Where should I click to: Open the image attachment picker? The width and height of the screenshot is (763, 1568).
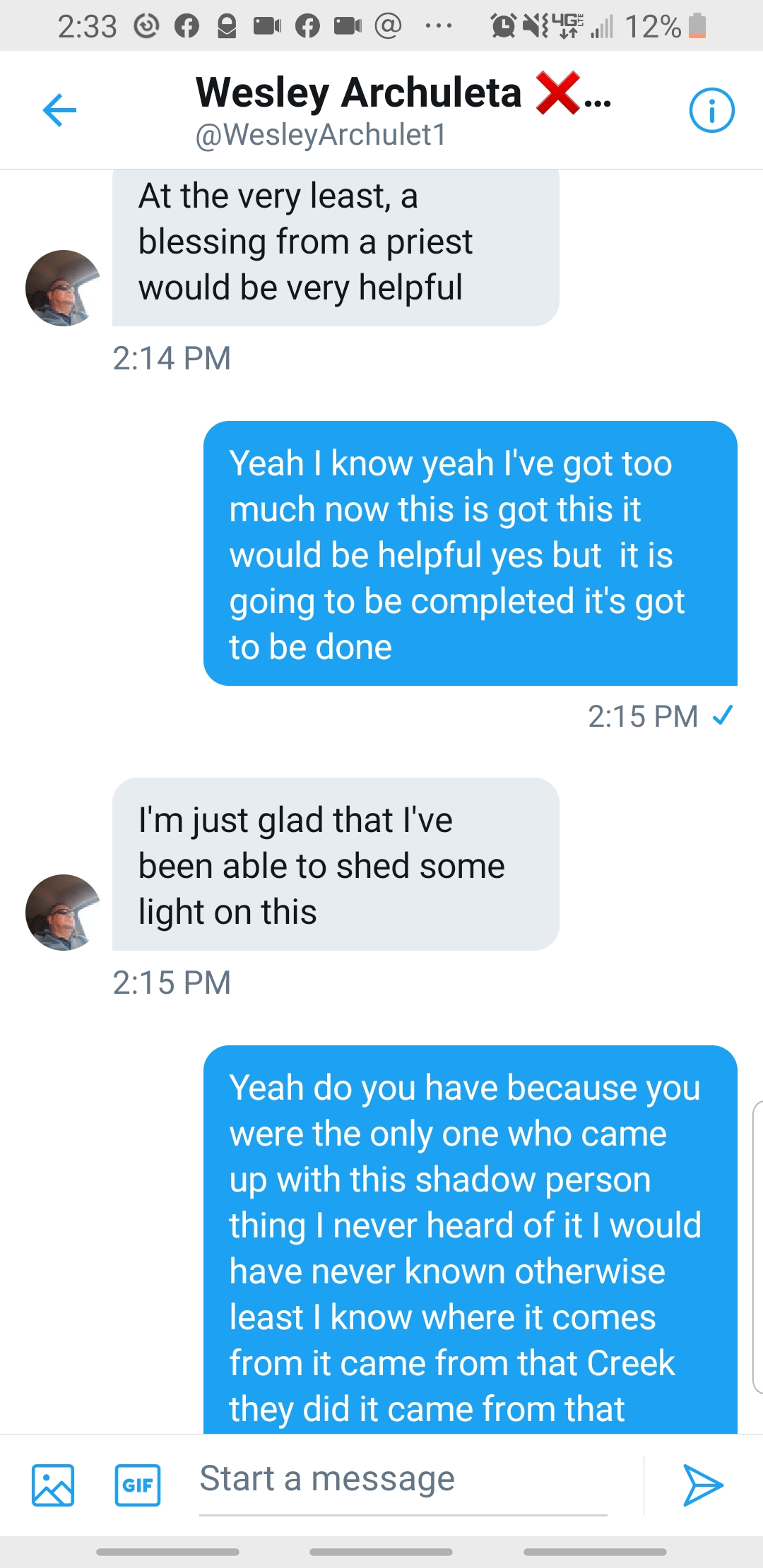point(53,1485)
